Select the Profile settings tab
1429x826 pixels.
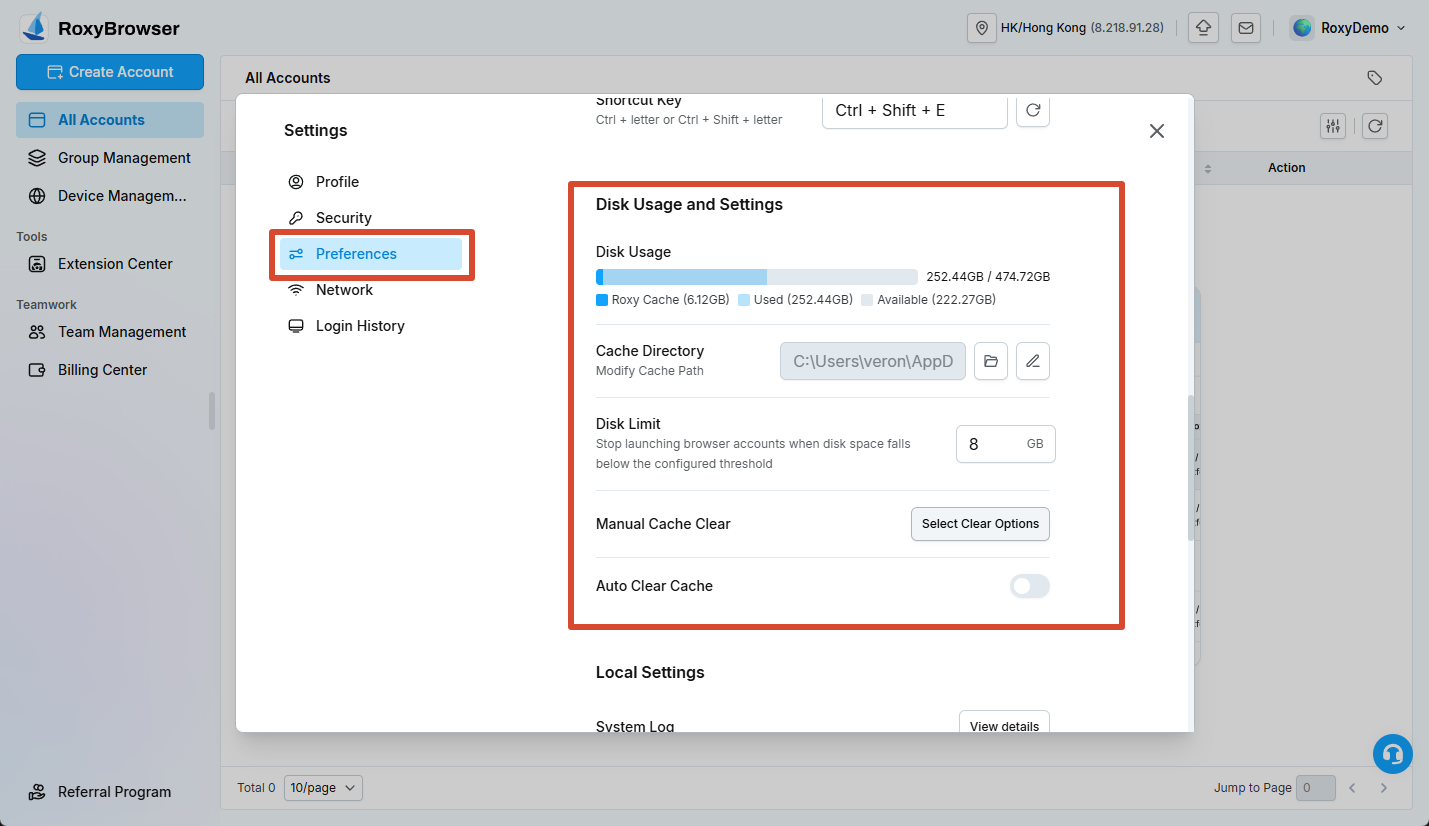click(371, 182)
